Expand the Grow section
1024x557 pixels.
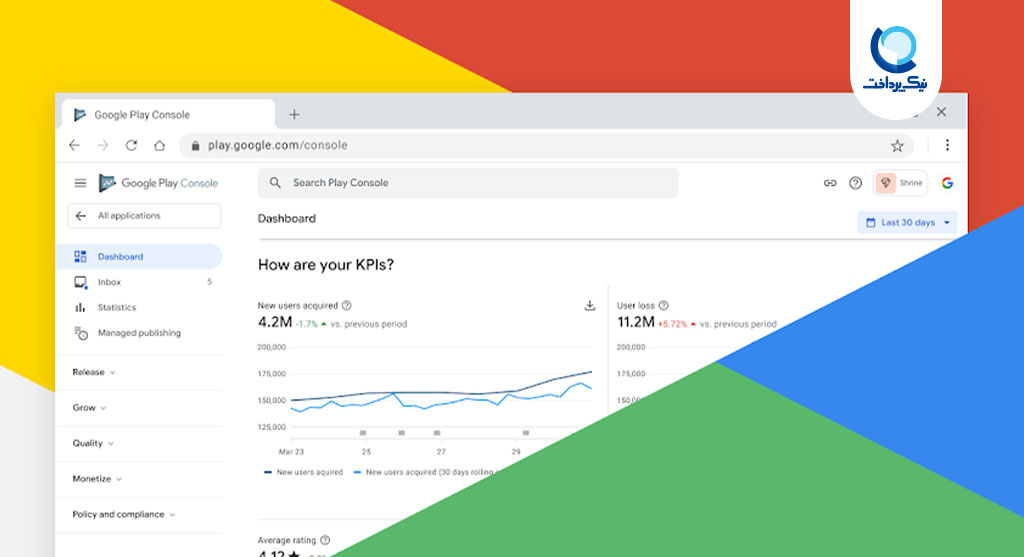click(89, 407)
